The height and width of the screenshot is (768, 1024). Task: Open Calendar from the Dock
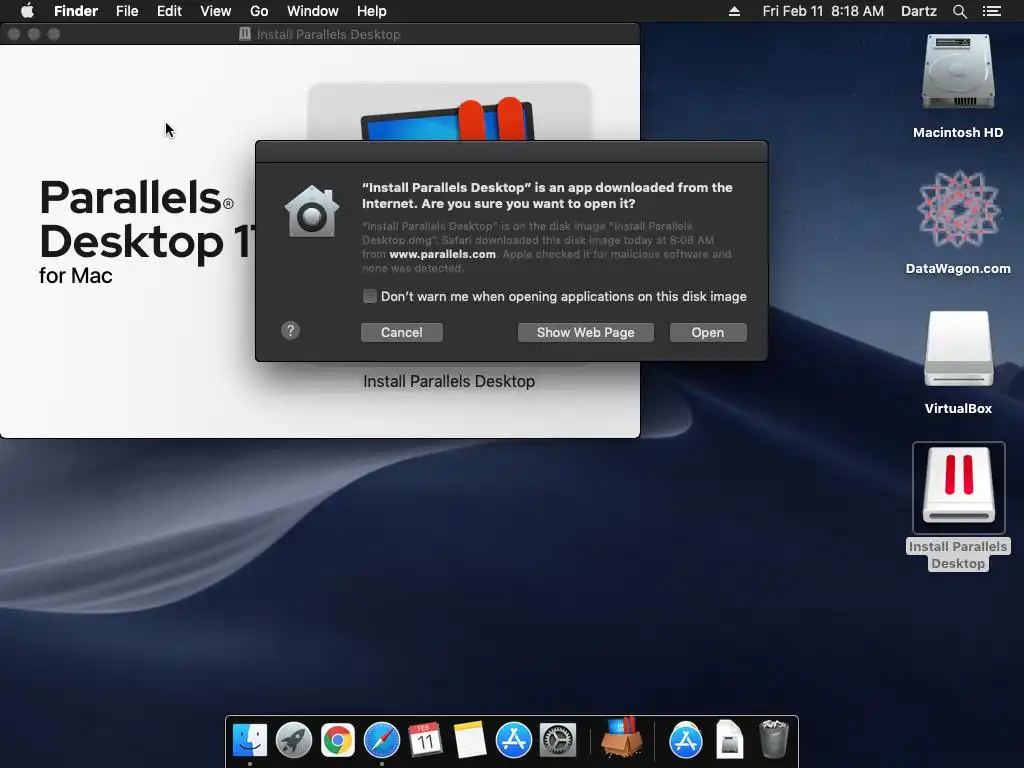(x=425, y=740)
